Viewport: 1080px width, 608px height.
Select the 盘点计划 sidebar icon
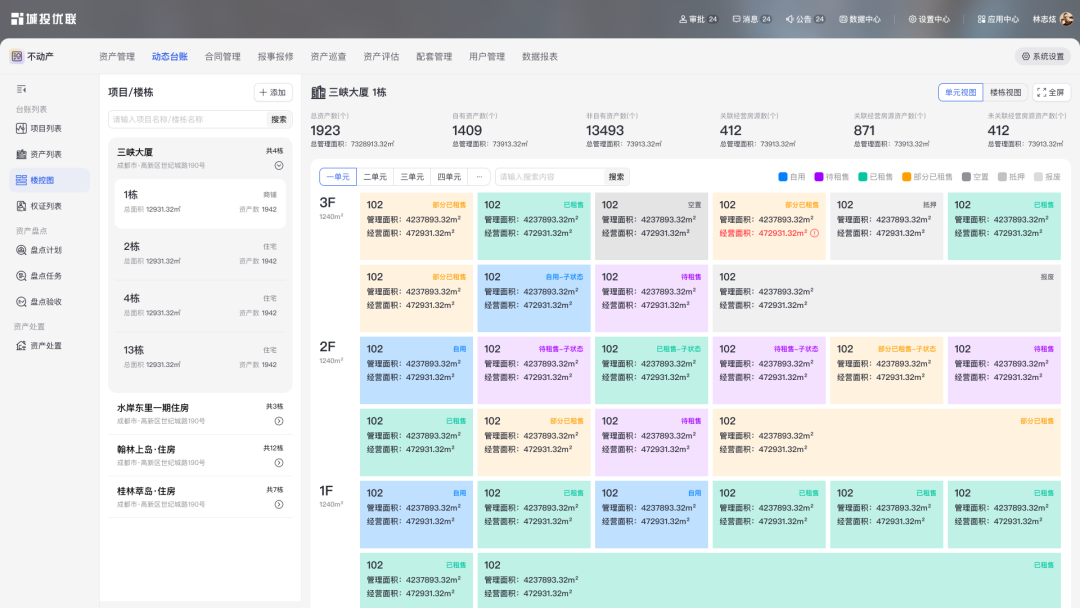coord(22,250)
